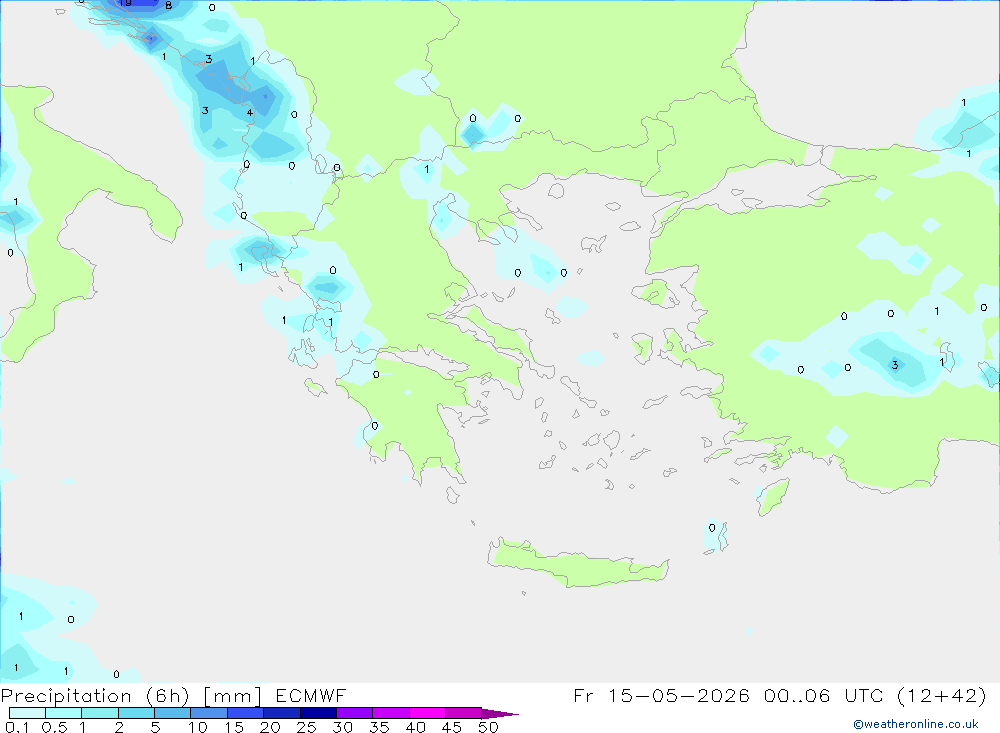Image resolution: width=1000 pixels, height=733 pixels.
Task: Click the "10" legend label
Action: 198,727
